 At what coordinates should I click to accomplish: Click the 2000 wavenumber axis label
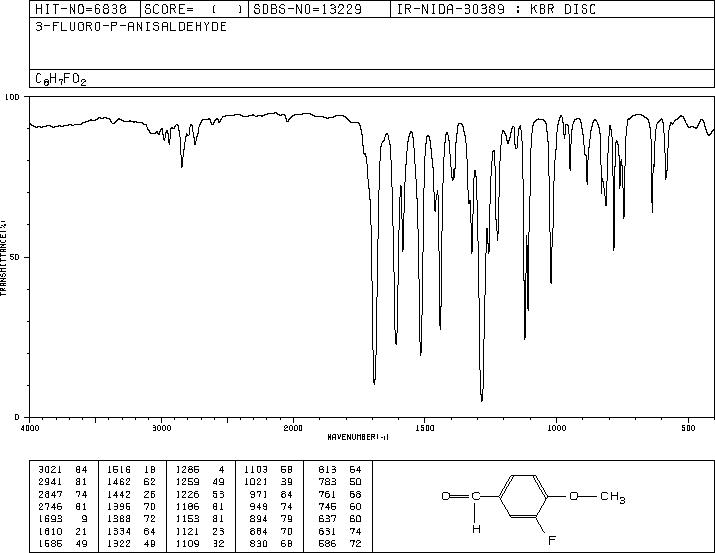click(293, 428)
